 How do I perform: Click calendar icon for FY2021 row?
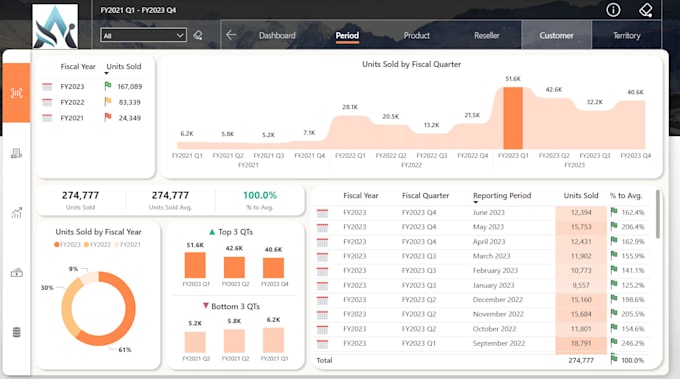tap(47, 118)
